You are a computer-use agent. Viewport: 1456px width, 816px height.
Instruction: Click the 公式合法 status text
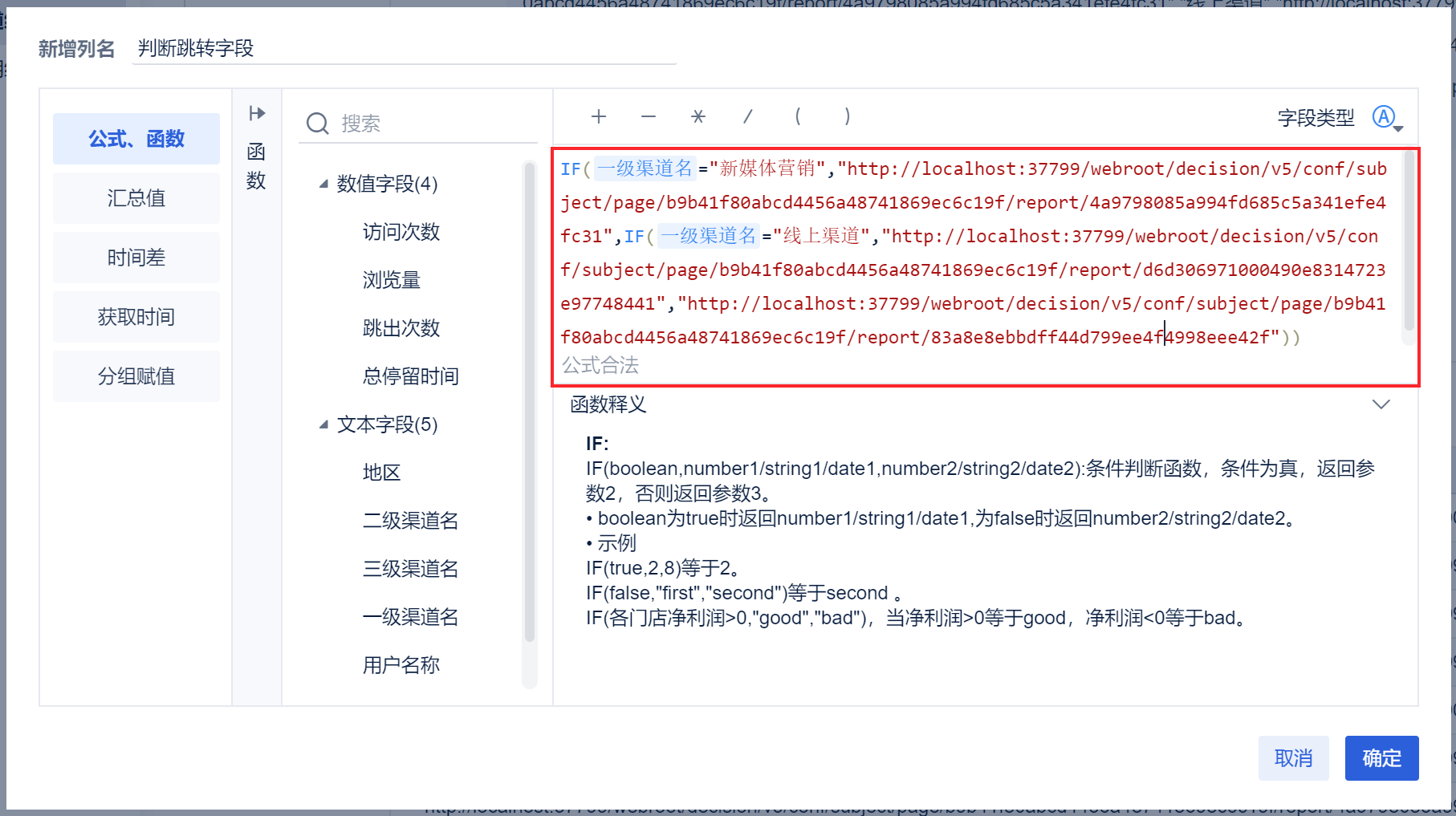pyautogui.click(x=600, y=366)
